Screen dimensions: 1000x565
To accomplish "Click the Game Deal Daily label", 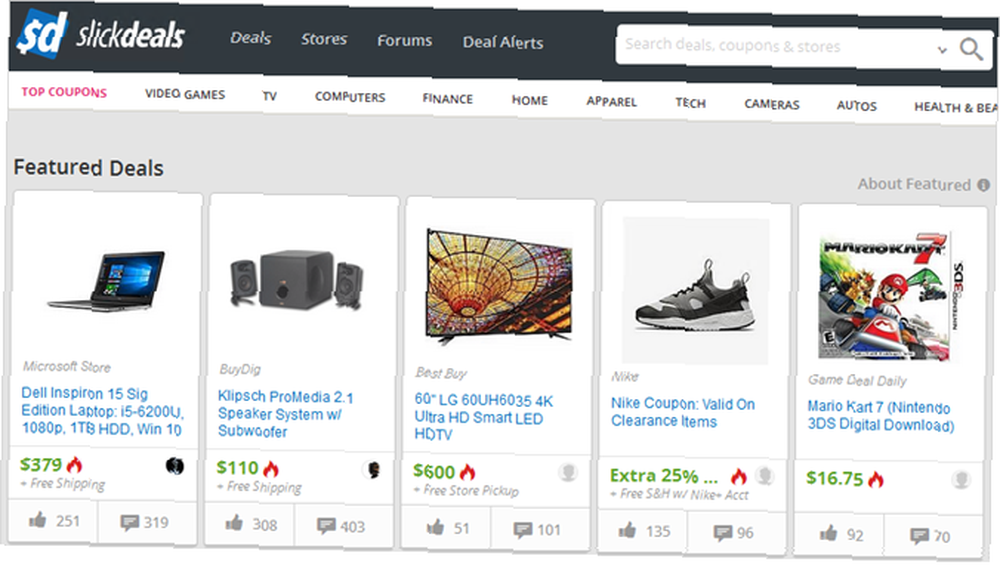I will click(857, 381).
